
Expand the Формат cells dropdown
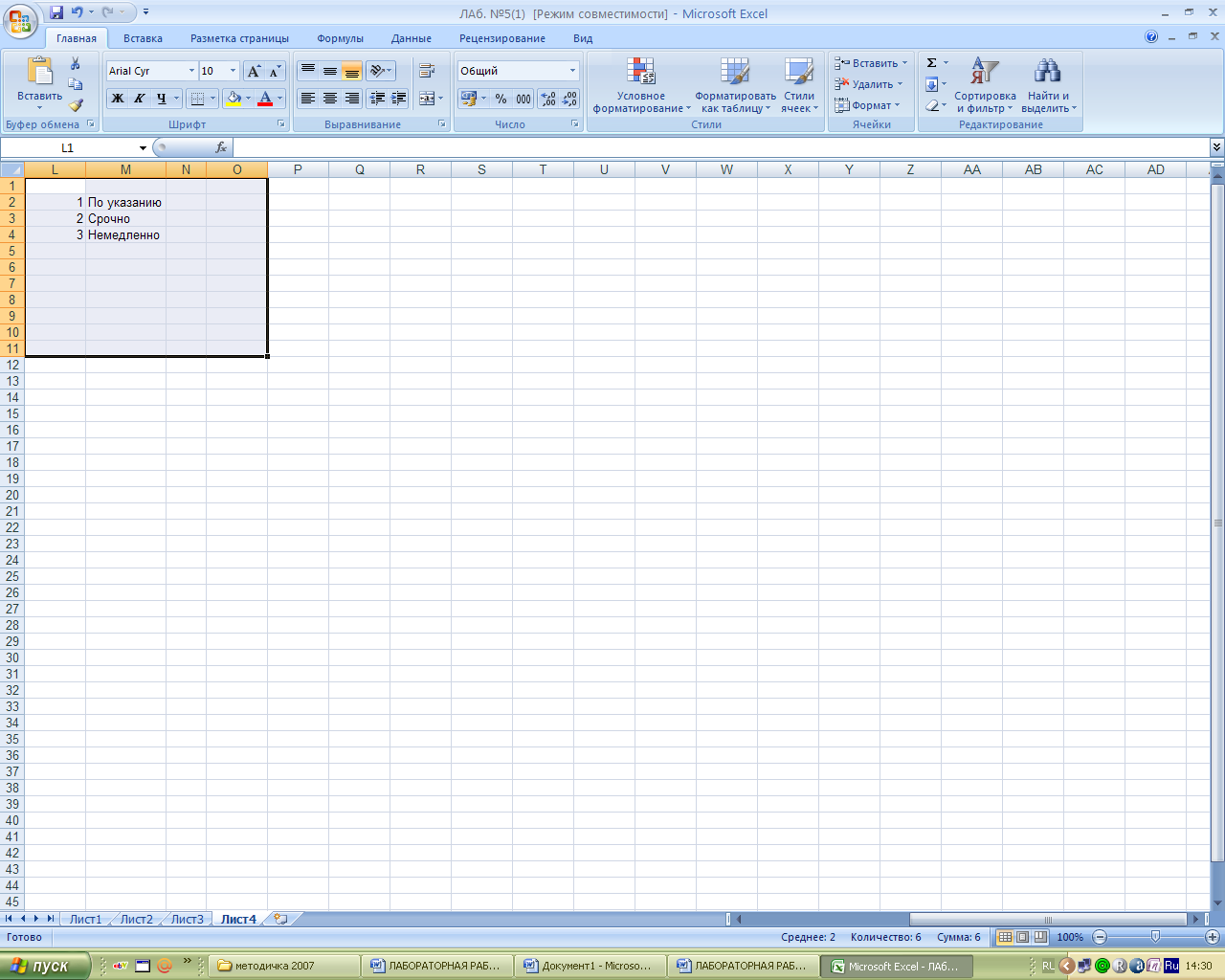(897, 105)
